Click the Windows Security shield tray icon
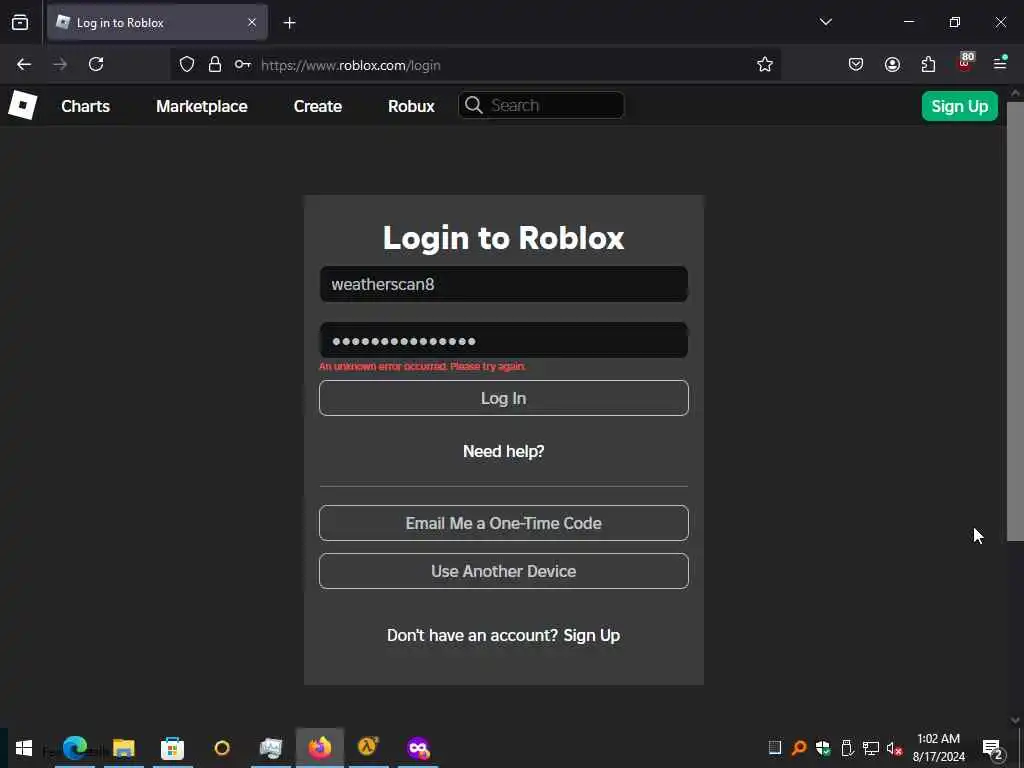The image size is (1024, 768). pos(823,748)
